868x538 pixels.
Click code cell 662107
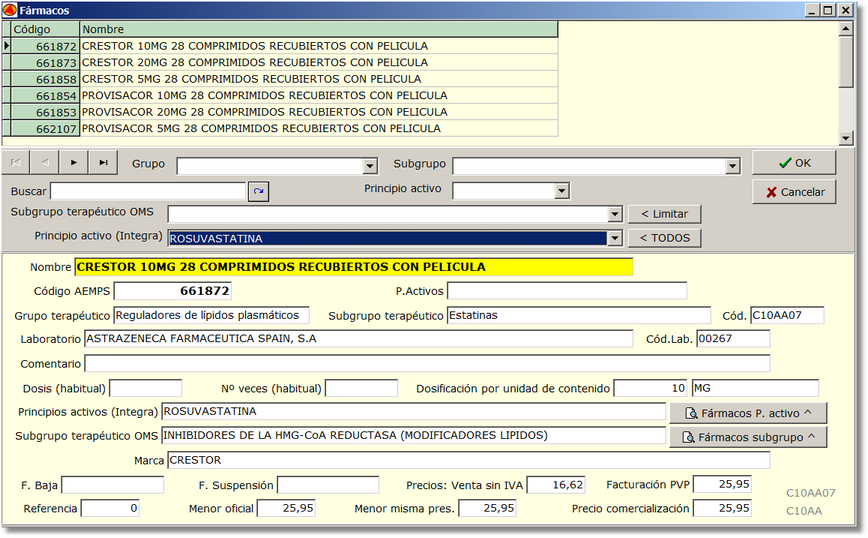tap(45, 128)
